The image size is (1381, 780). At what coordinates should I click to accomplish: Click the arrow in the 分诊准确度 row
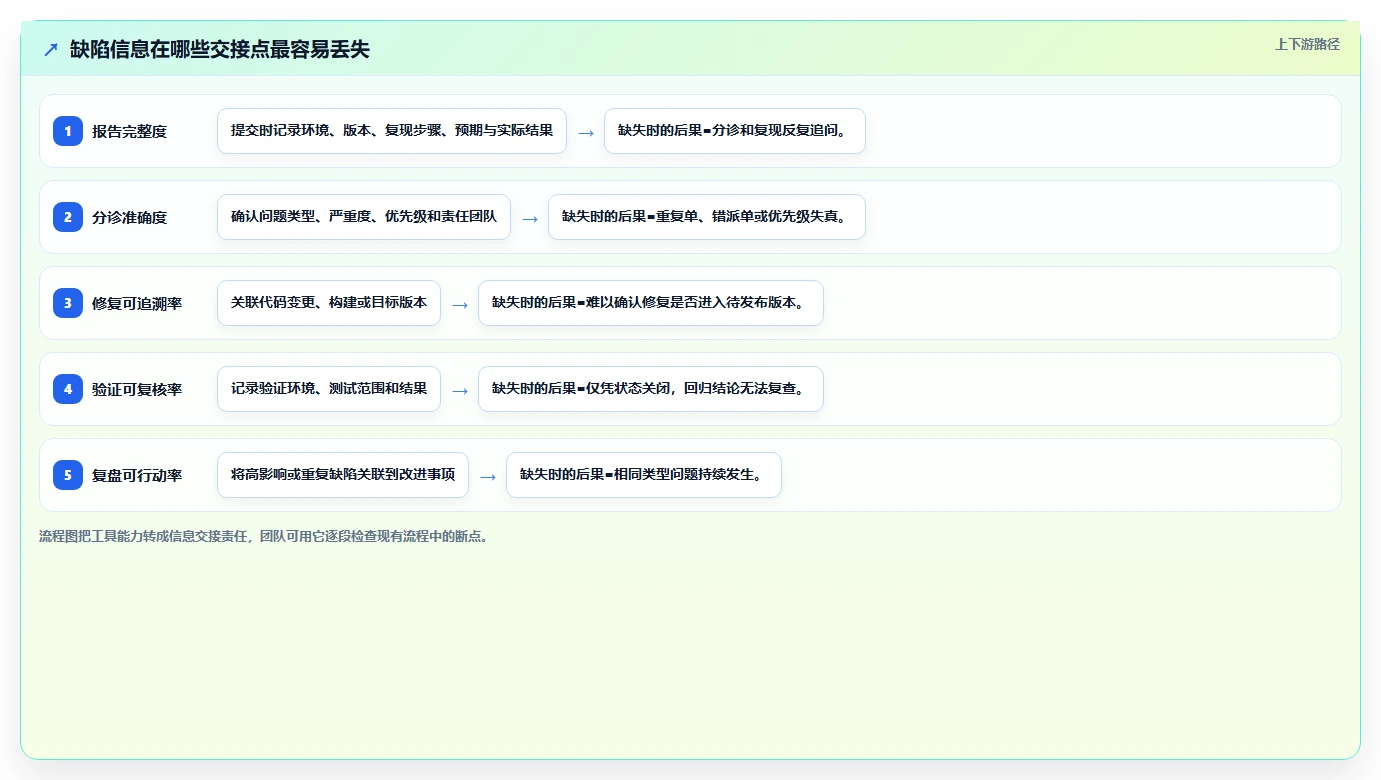point(530,218)
